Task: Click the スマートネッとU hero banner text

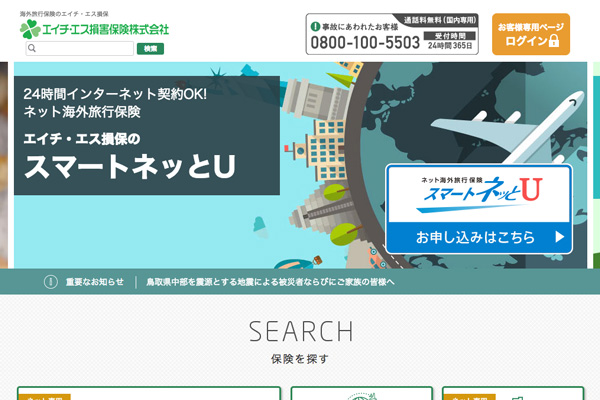Action: [130, 167]
